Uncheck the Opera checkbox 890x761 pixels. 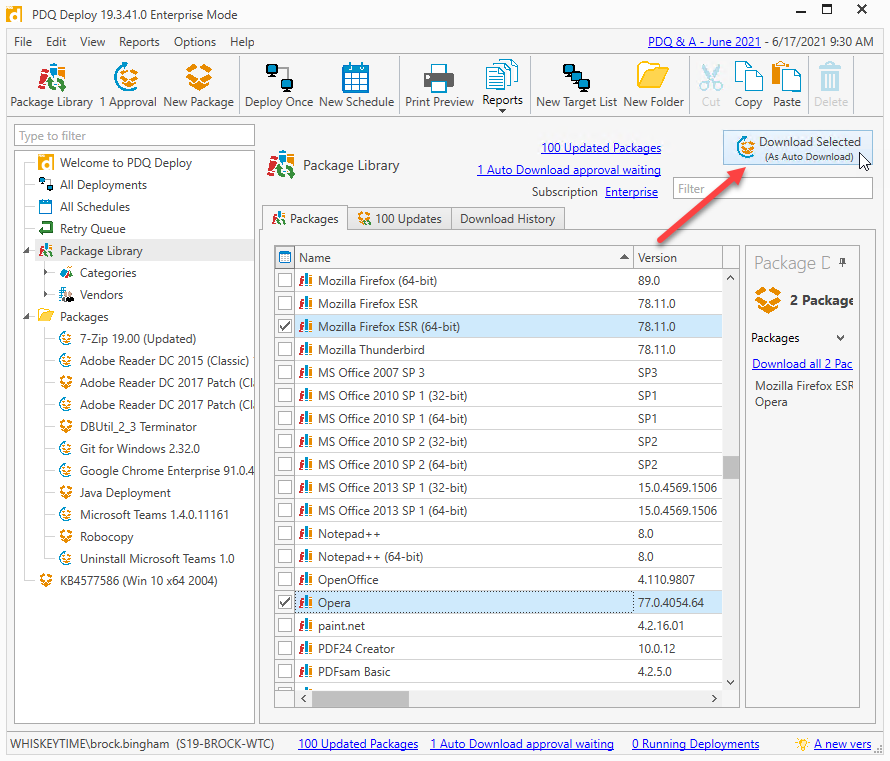[x=285, y=603]
